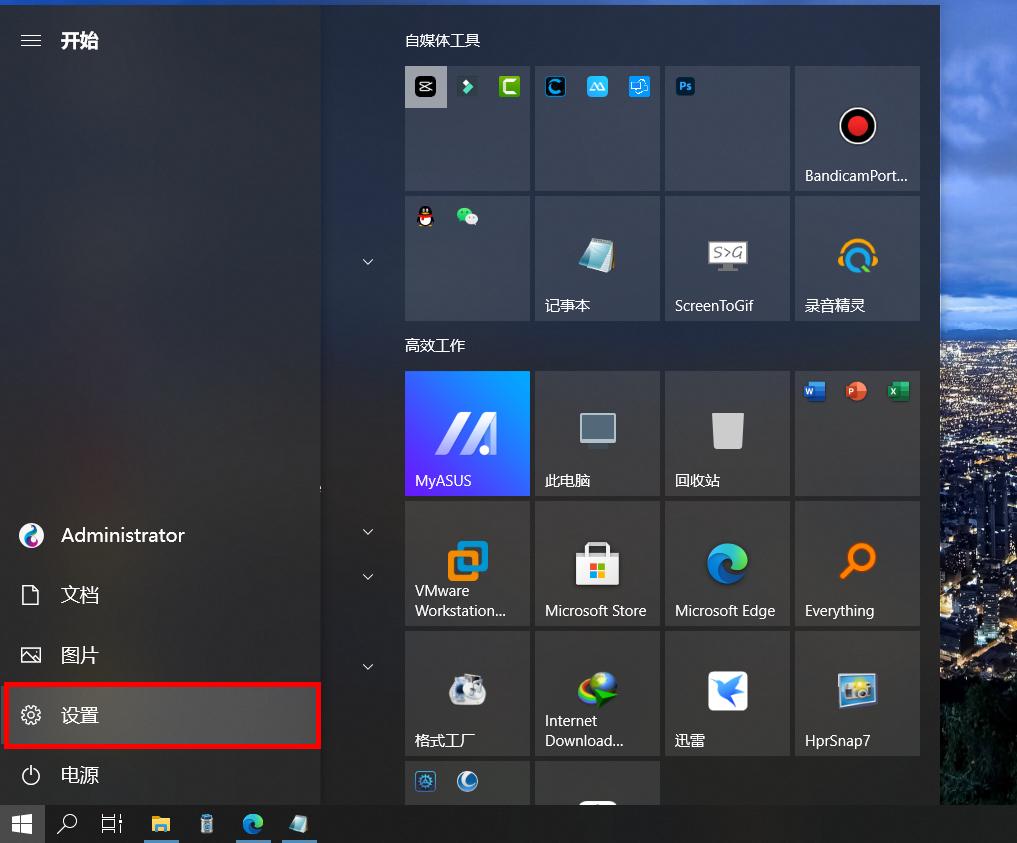The width and height of the screenshot is (1017, 843).
Task: Open HprSnap7 screenshot tool
Action: click(856, 693)
